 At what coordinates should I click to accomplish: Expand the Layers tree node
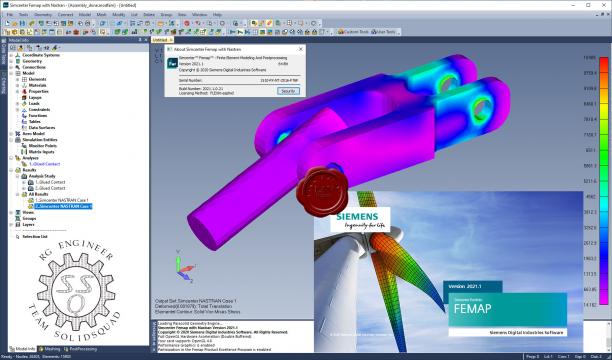pyautogui.click(x=11, y=225)
